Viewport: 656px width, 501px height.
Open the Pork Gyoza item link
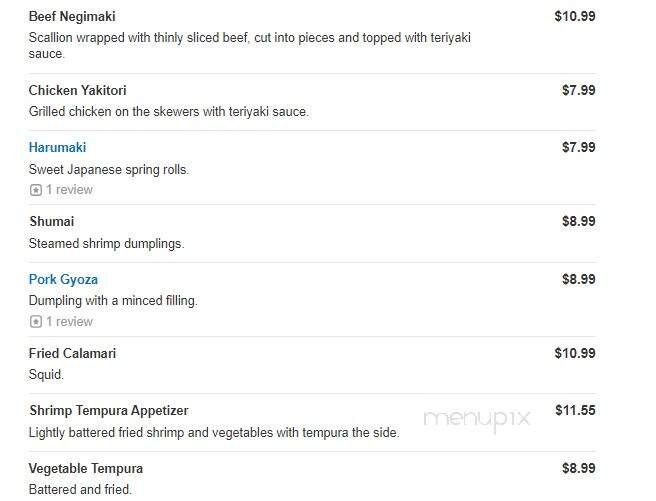pyautogui.click(x=63, y=280)
